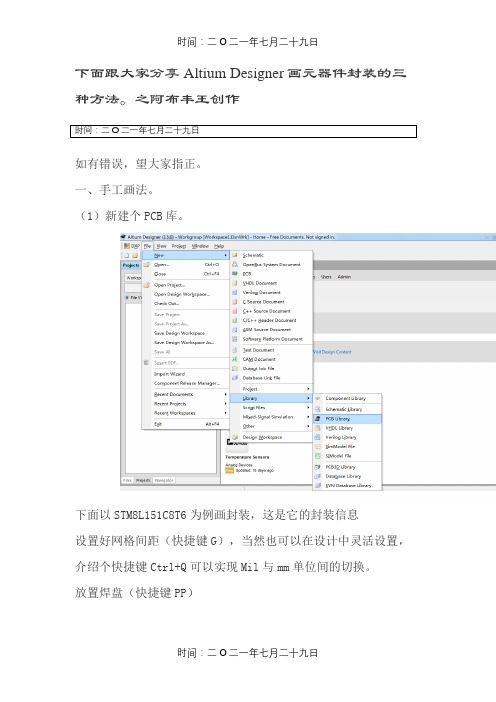Viewport: 496px width, 702px height.
Task: Click the new blank document toolbar icon
Action: tap(127, 255)
